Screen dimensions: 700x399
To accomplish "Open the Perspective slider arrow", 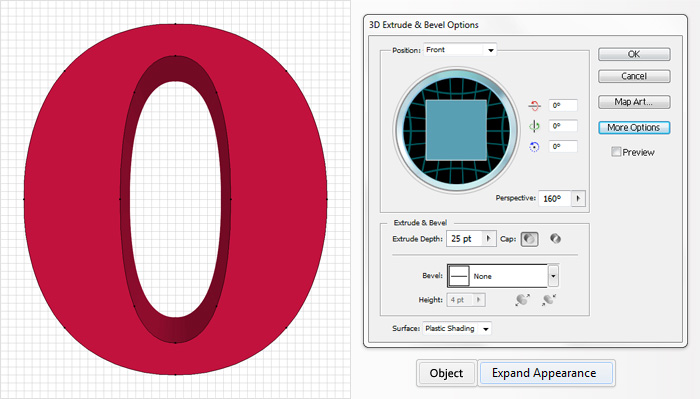I will pyautogui.click(x=578, y=198).
